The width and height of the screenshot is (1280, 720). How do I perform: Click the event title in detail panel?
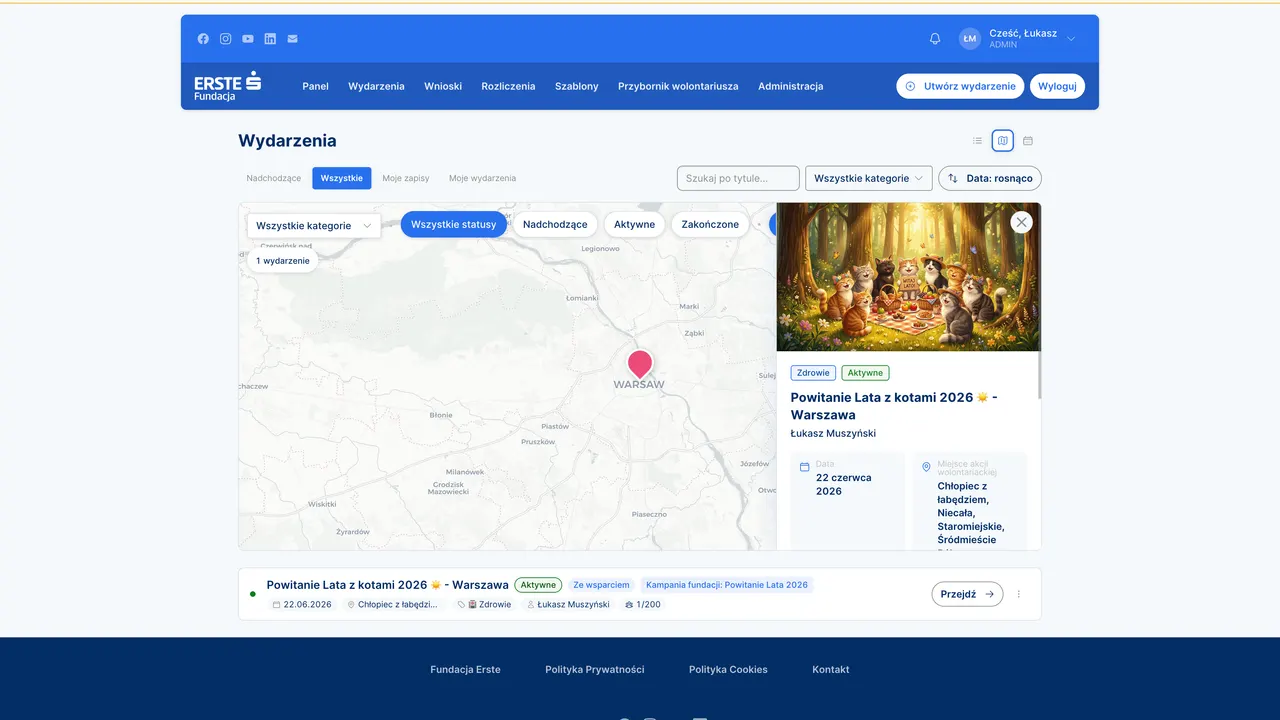pos(894,405)
